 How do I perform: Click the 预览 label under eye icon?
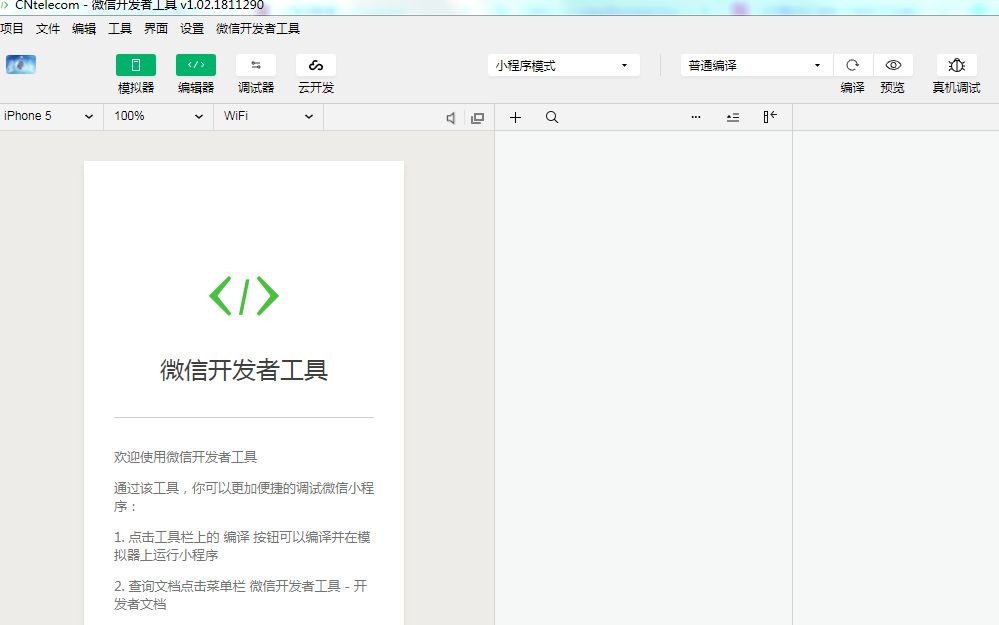(x=893, y=87)
